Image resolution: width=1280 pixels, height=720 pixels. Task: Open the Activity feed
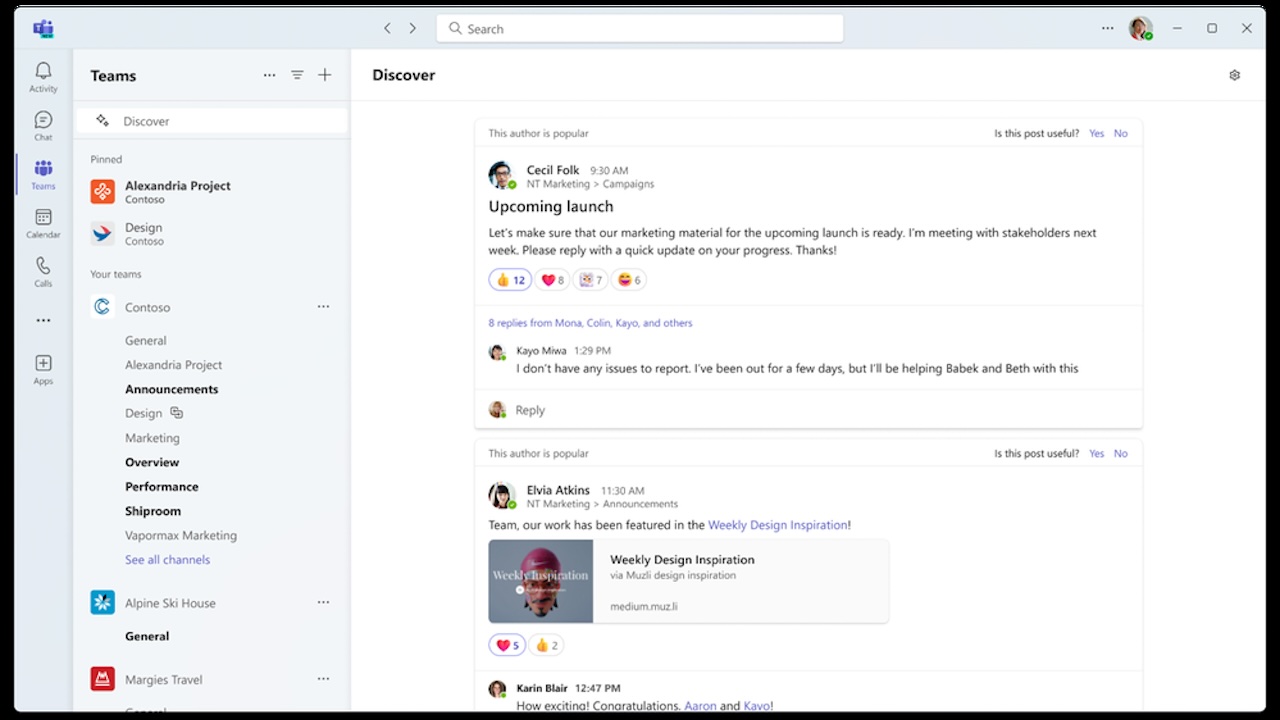(x=42, y=75)
